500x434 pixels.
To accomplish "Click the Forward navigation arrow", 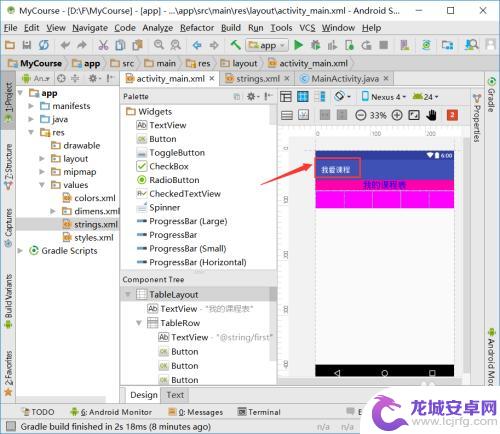I will 214,45.
